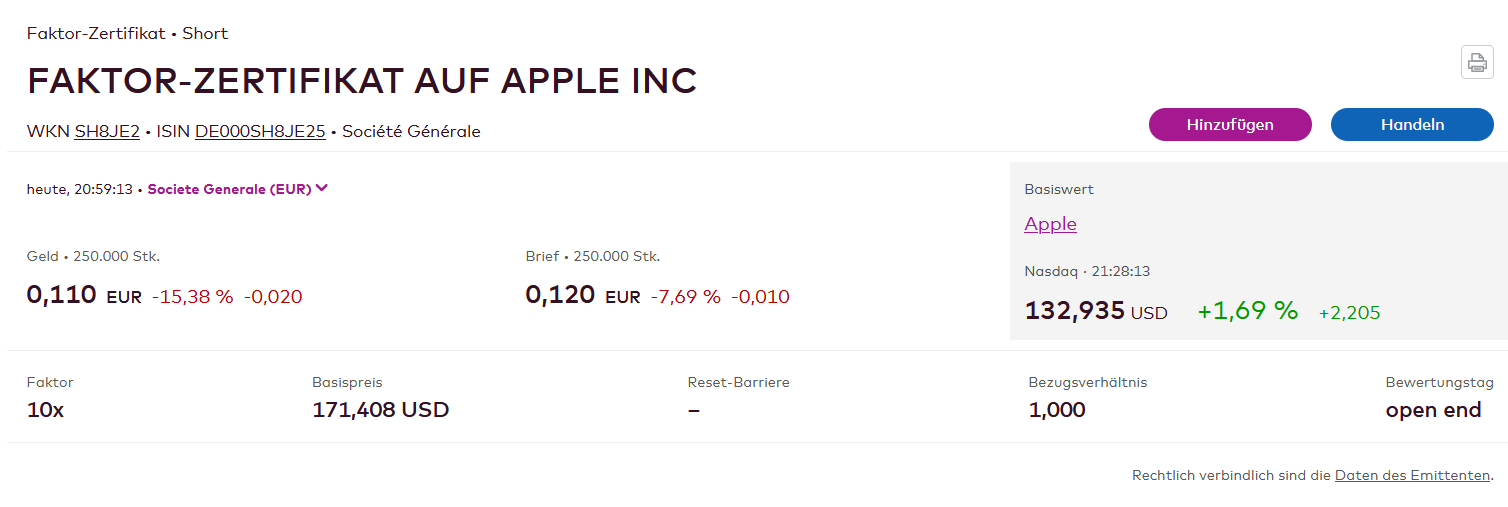Click the green +1,69 % change value
This screenshot has height=507, width=1508.
[1247, 311]
